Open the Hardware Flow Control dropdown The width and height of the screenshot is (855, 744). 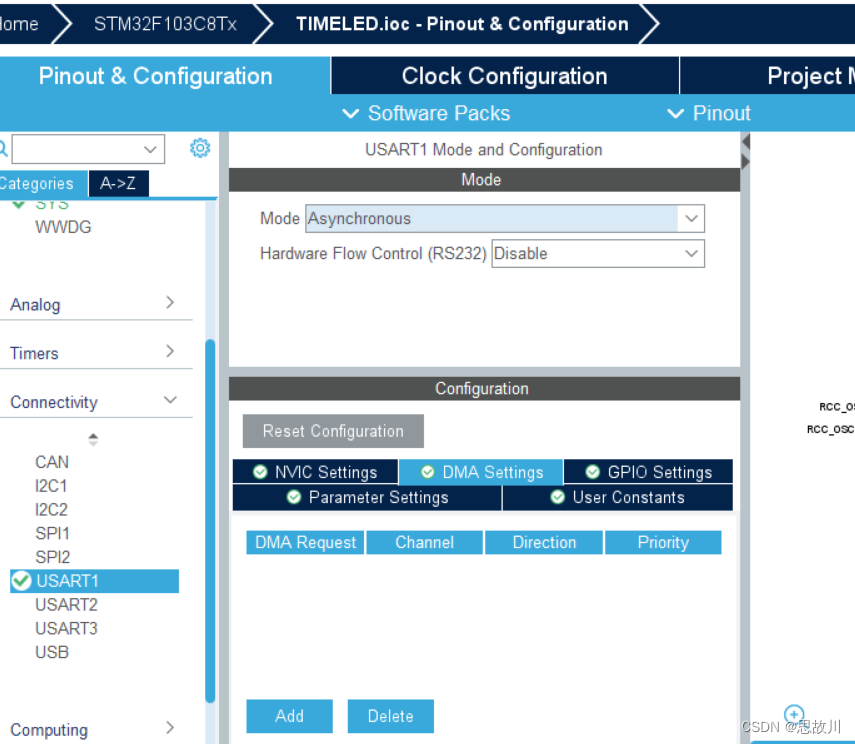[598, 254]
